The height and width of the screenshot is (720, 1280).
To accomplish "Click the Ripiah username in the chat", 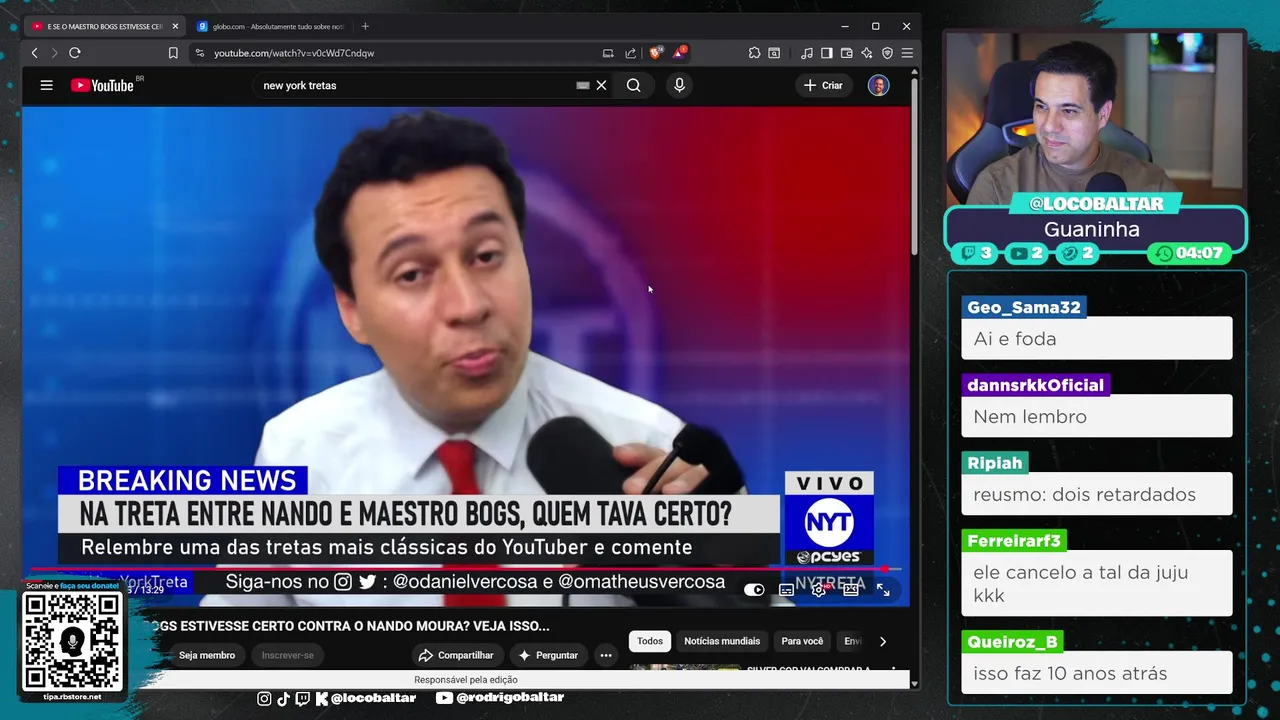I will click(994, 463).
